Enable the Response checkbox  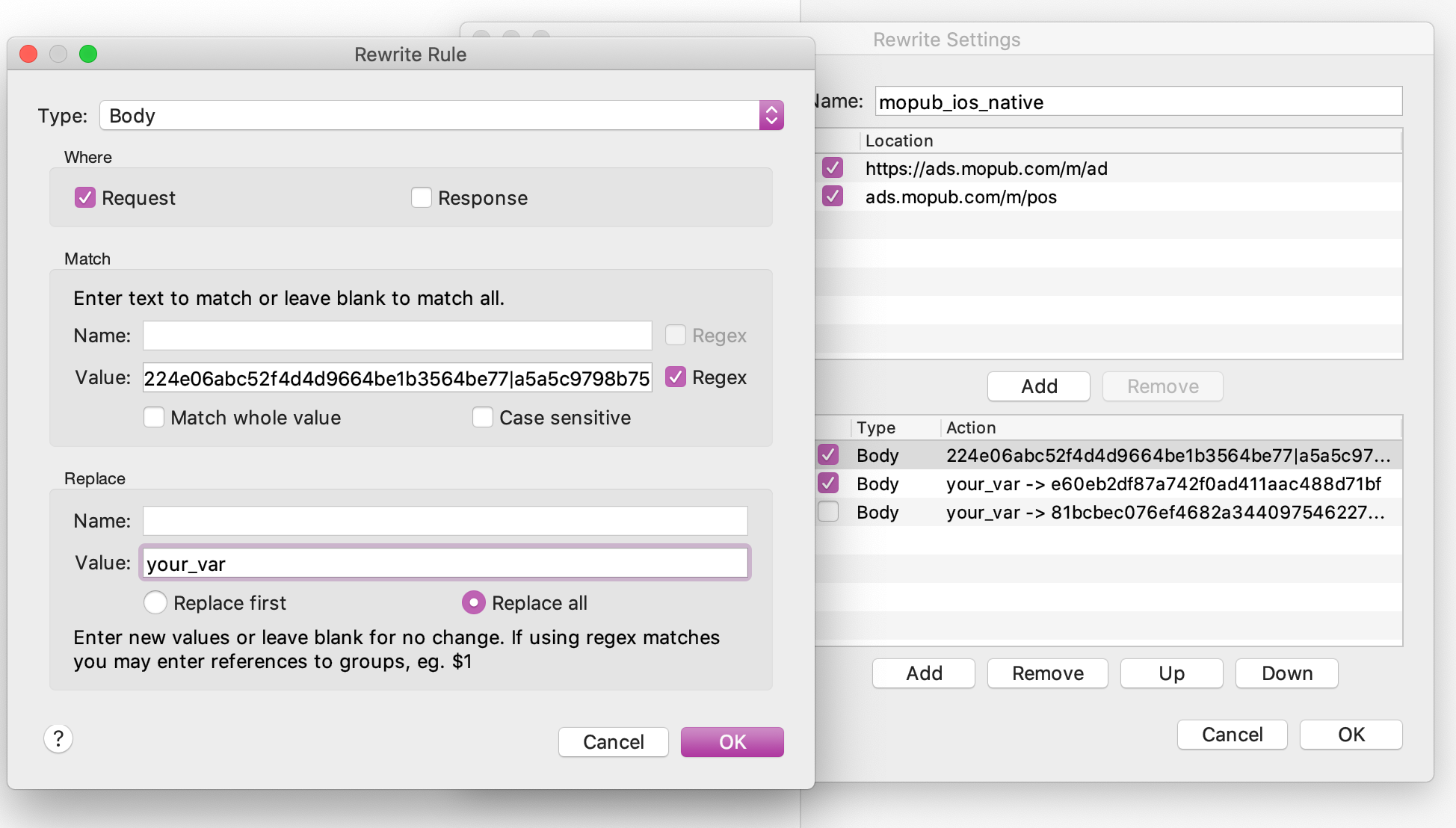tap(422, 197)
